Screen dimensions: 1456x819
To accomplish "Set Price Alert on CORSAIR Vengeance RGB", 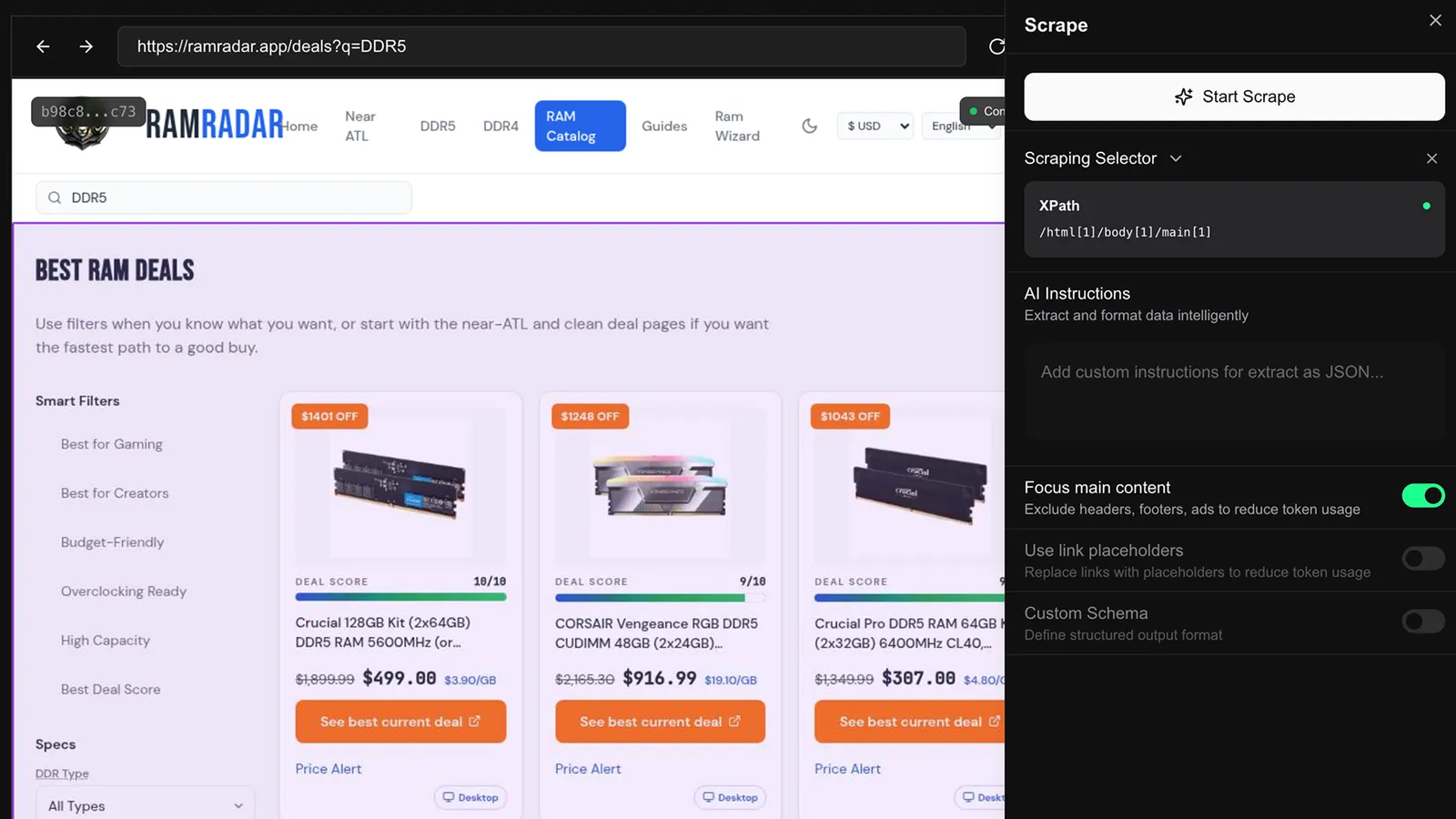I will [588, 769].
